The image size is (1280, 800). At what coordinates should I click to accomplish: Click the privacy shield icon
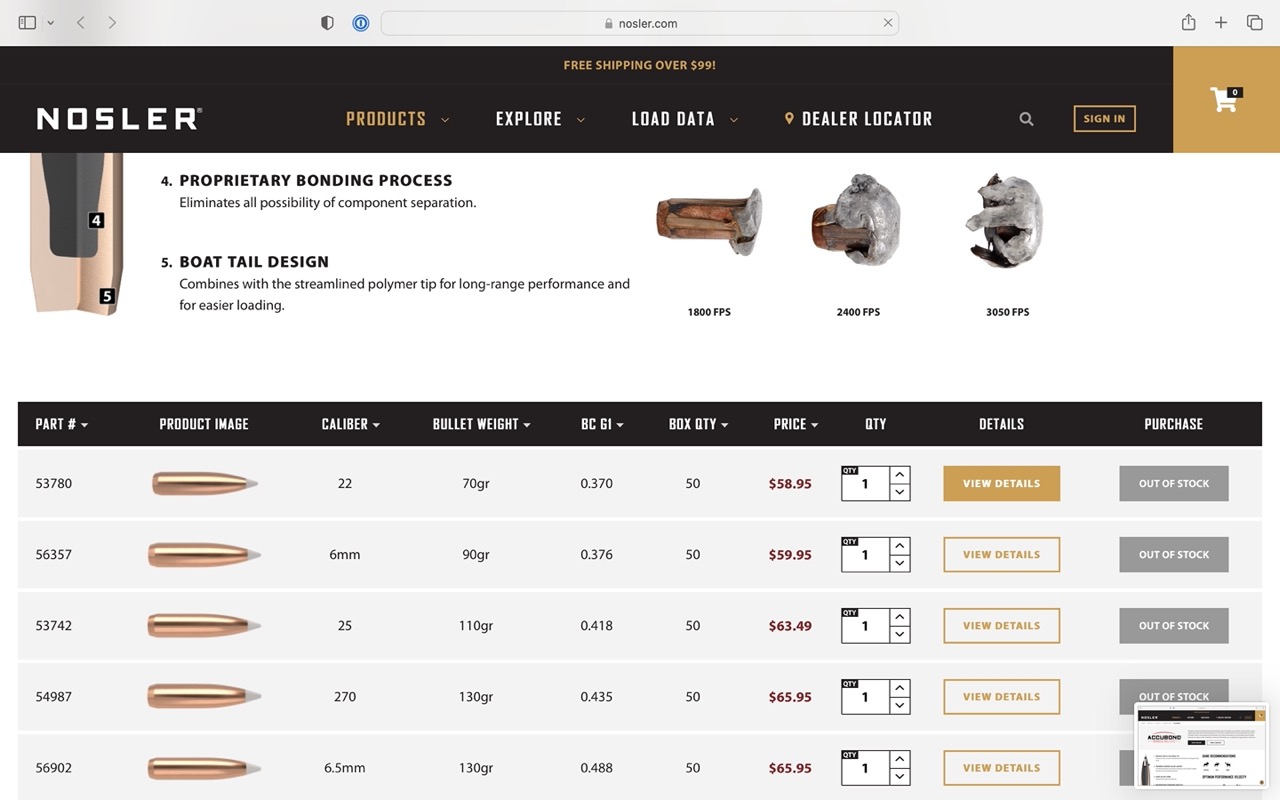pyautogui.click(x=327, y=23)
